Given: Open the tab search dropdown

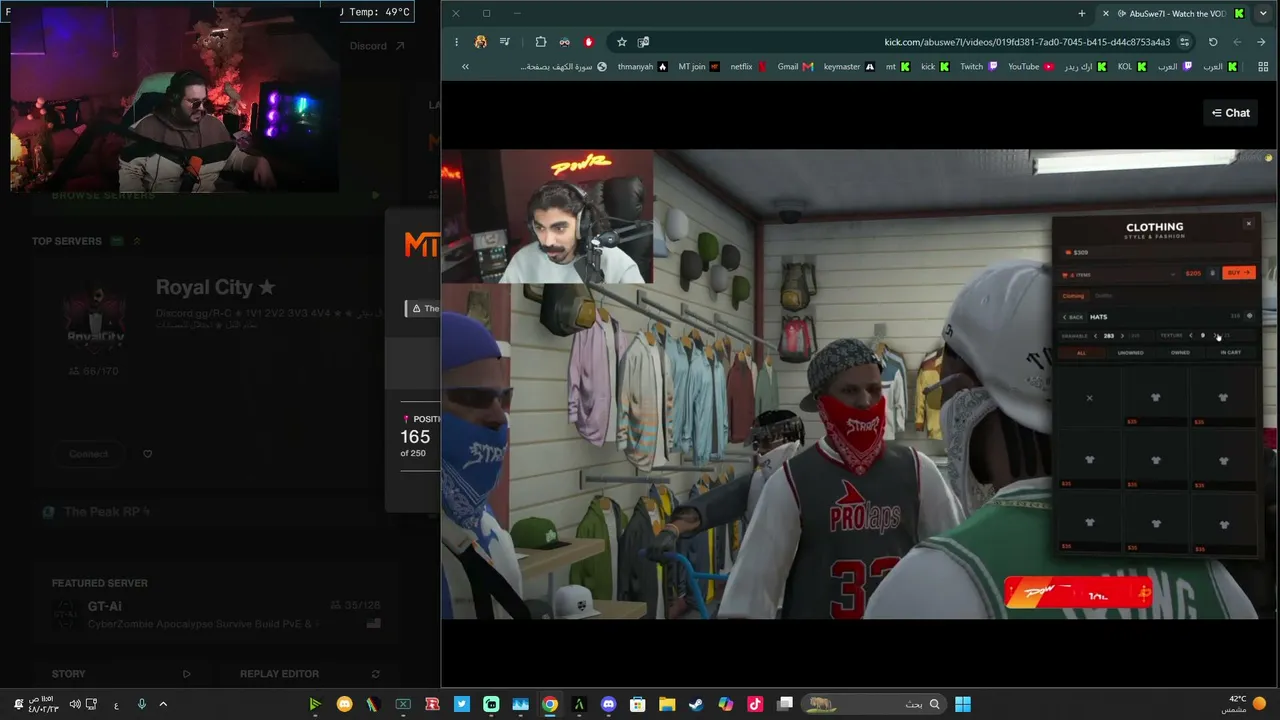Looking at the screenshot, I should (1263, 13).
